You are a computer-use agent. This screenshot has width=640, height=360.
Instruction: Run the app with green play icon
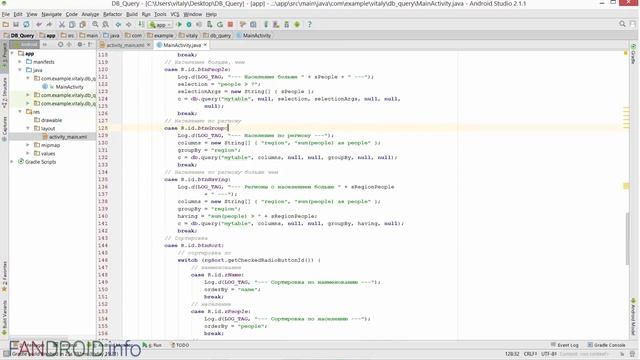[179, 24]
